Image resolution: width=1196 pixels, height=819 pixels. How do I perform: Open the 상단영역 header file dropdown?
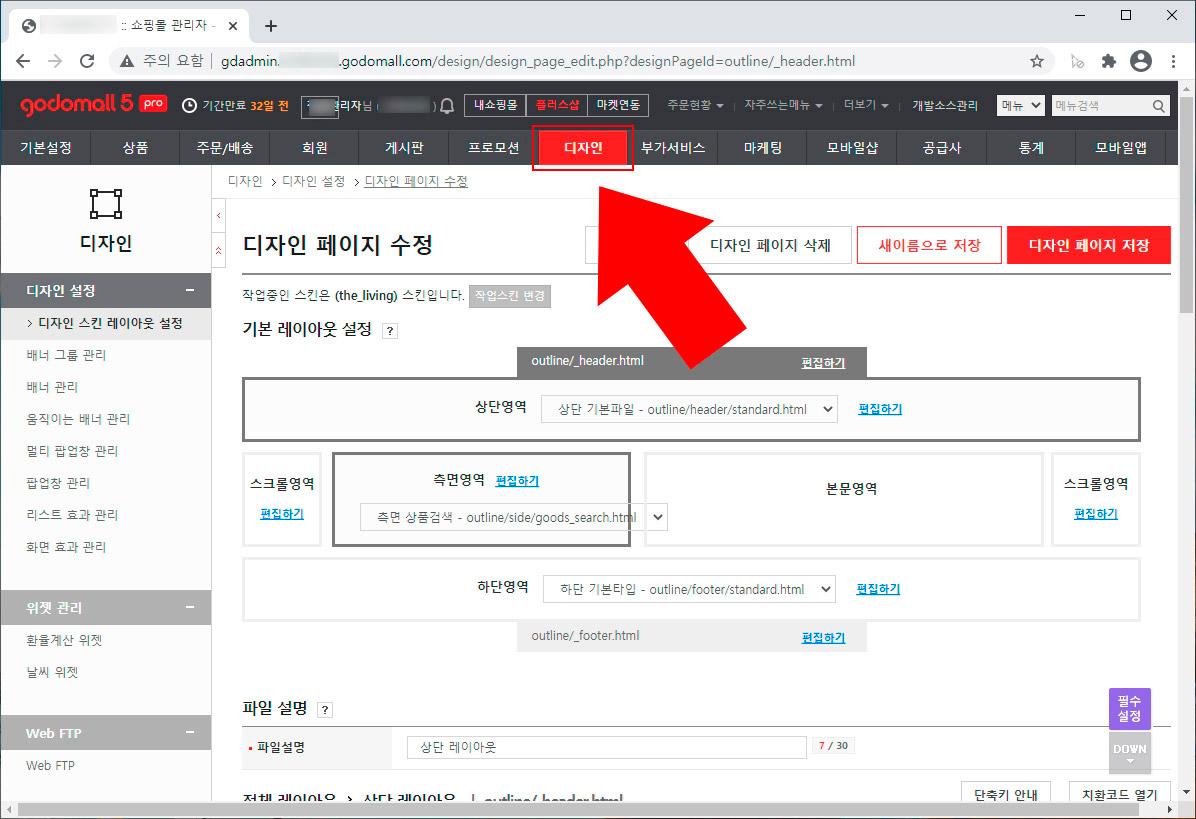tap(689, 410)
